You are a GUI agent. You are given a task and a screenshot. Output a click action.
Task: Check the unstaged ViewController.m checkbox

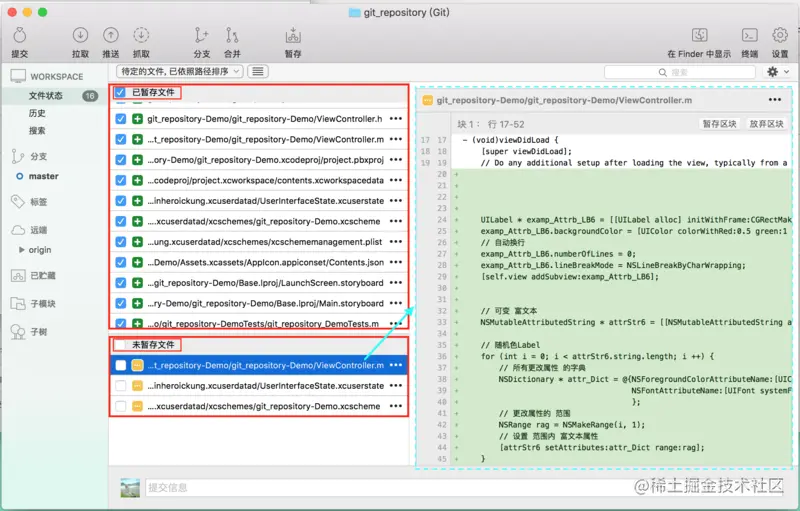pyautogui.click(x=120, y=365)
